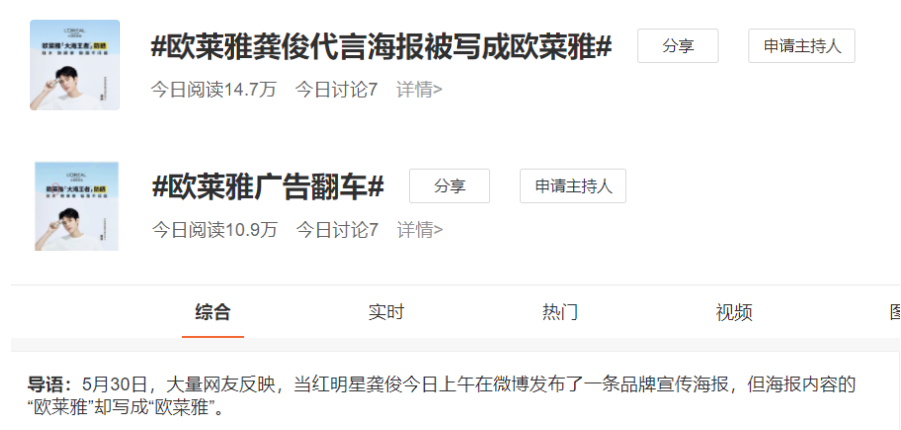Click 分享 button for 欧莱雅广告翻车 topic
Viewport: 901px width, 430px height.
[x=449, y=186]
